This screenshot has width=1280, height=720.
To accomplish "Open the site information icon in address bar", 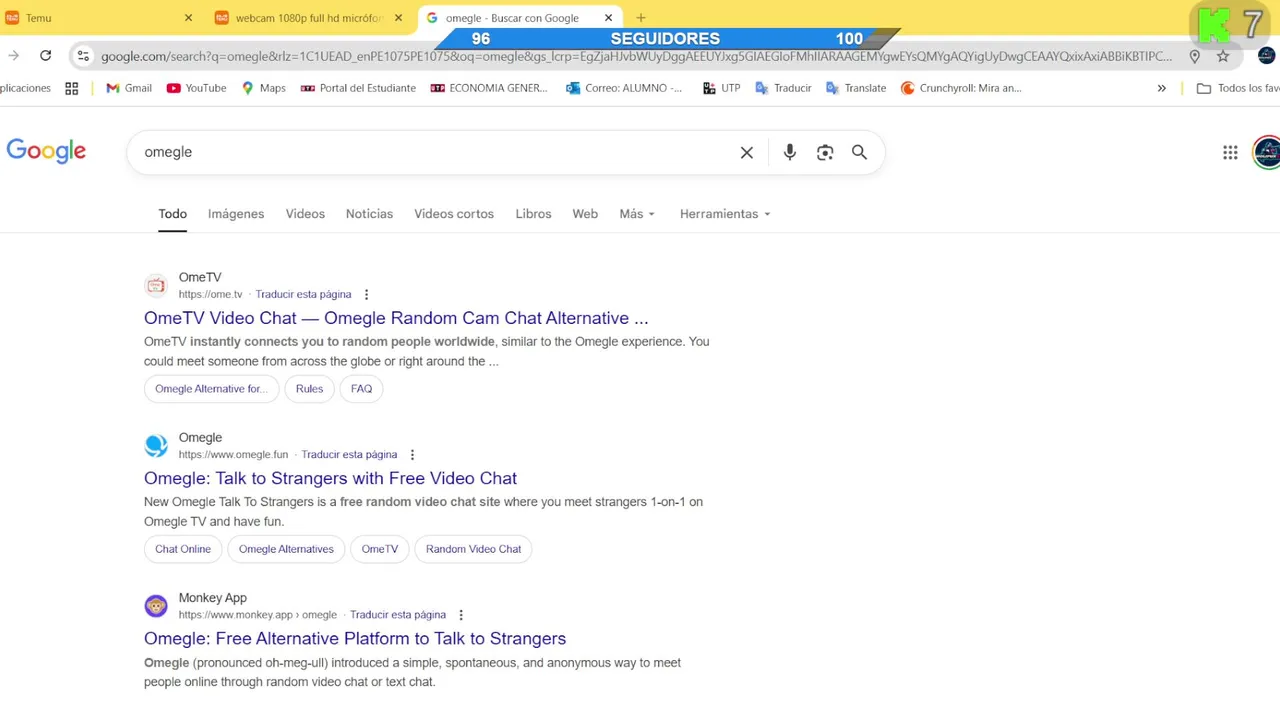I will tap(83, 56).
